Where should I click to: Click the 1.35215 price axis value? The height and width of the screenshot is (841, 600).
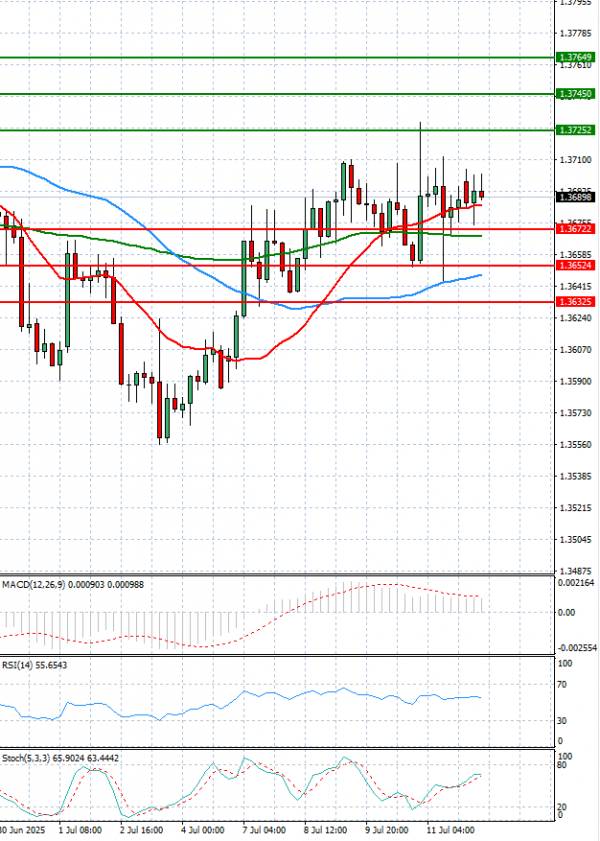click(x=575, y=508)
